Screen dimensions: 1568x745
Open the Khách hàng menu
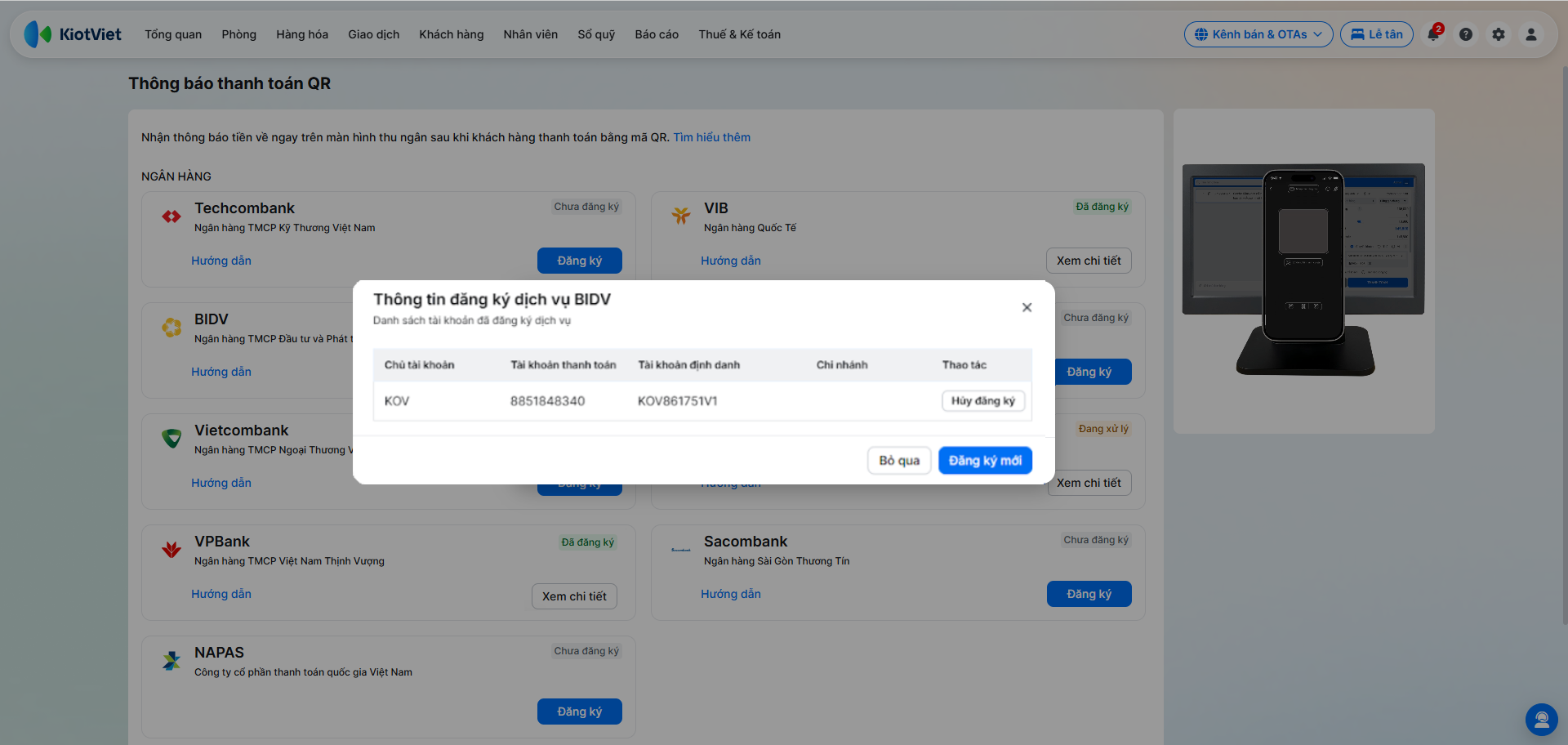pos(452,34)
